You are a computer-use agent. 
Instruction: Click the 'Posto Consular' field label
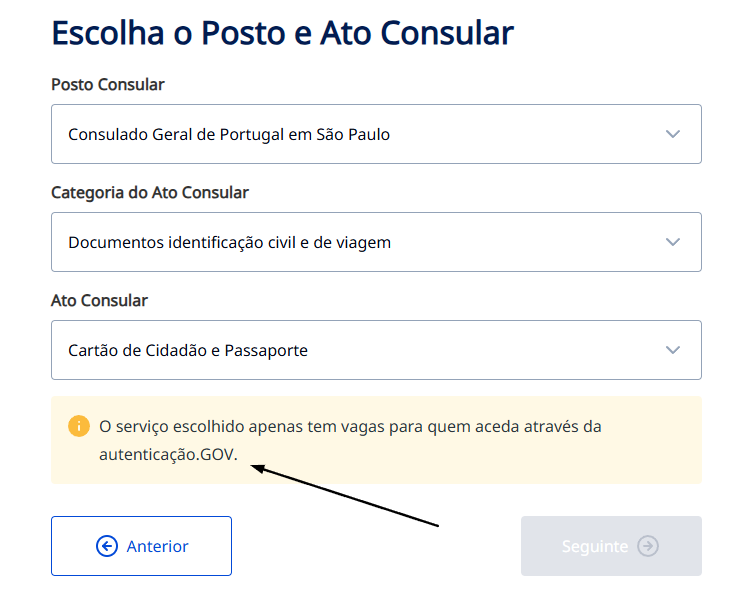pos(108,84)
